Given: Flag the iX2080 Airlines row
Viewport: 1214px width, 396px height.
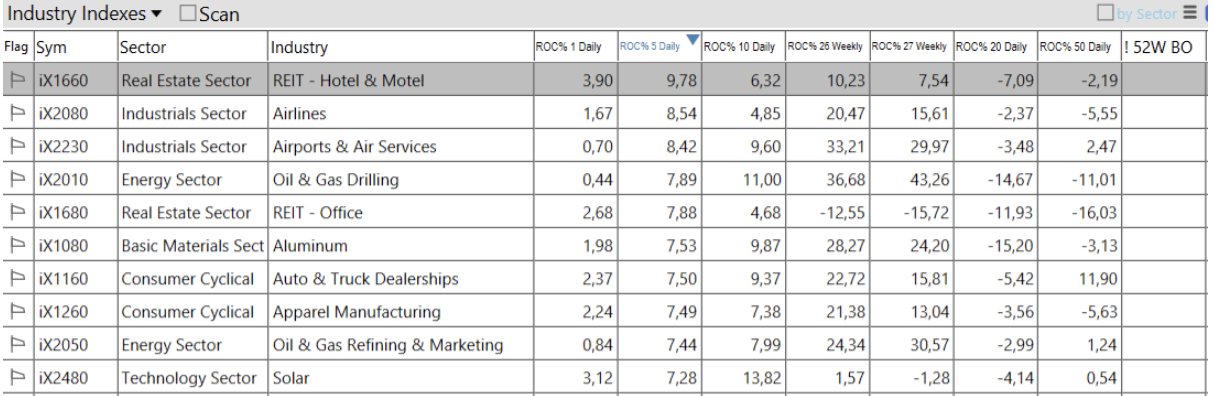Looking at the screenshot, I should (x=16, y=114).
